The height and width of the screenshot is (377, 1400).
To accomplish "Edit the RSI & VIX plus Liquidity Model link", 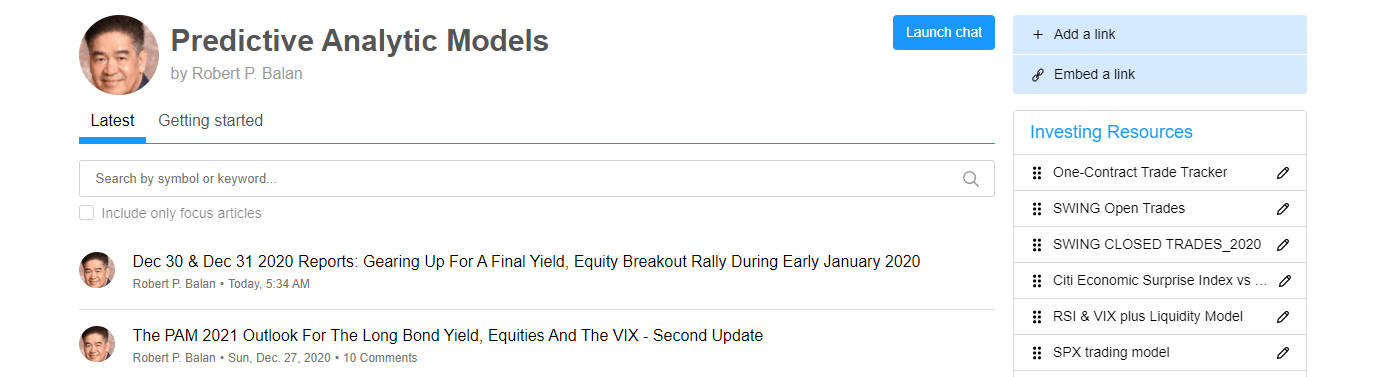I will tap(1283, 317).
